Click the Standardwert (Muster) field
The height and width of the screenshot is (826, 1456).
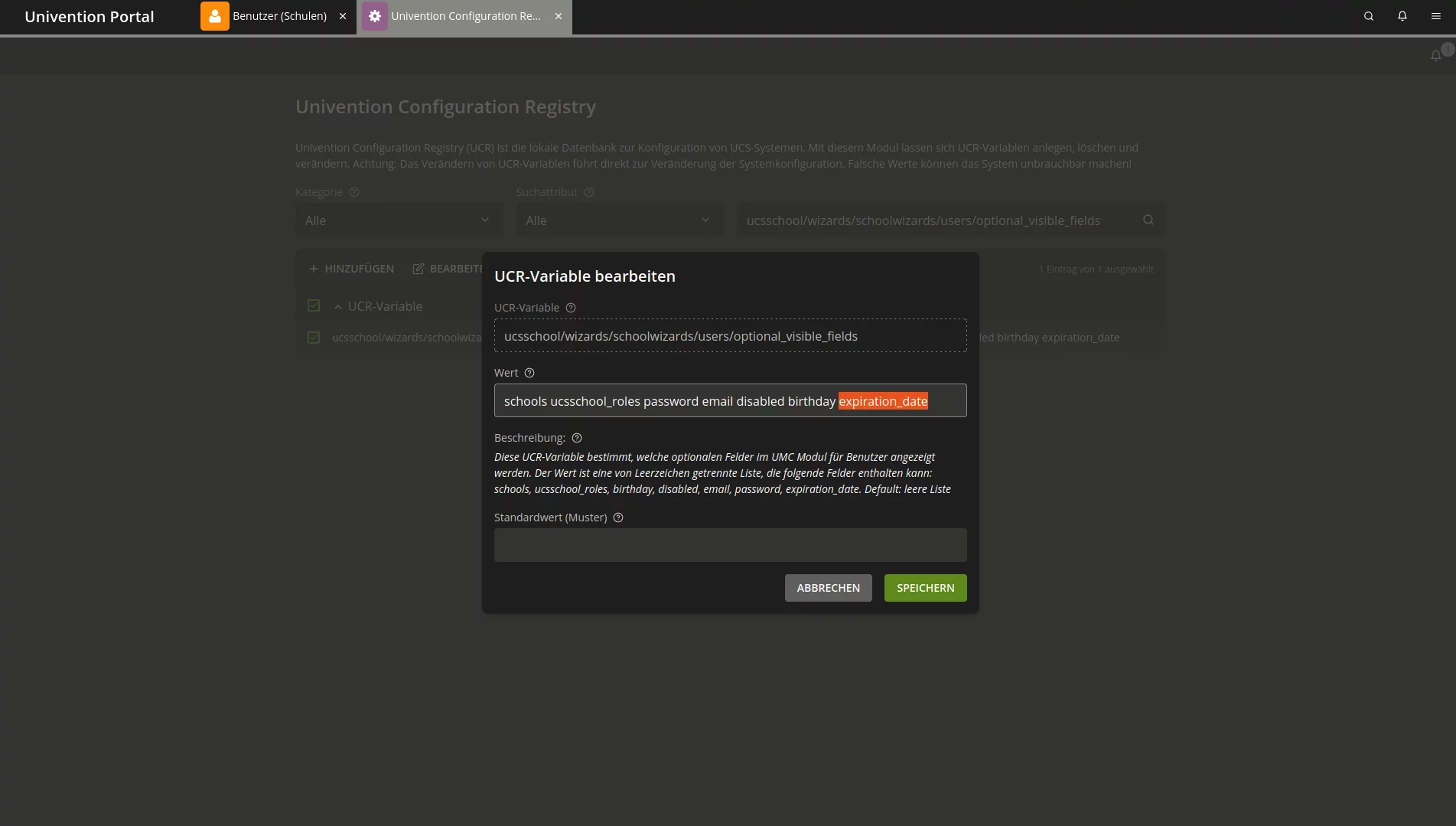click(x=730, y=545)
